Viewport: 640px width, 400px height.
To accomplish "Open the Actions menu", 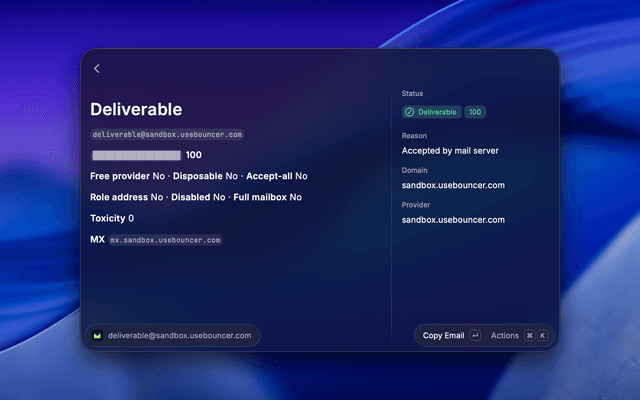I will pyautogui.click(x=504, y=336).
